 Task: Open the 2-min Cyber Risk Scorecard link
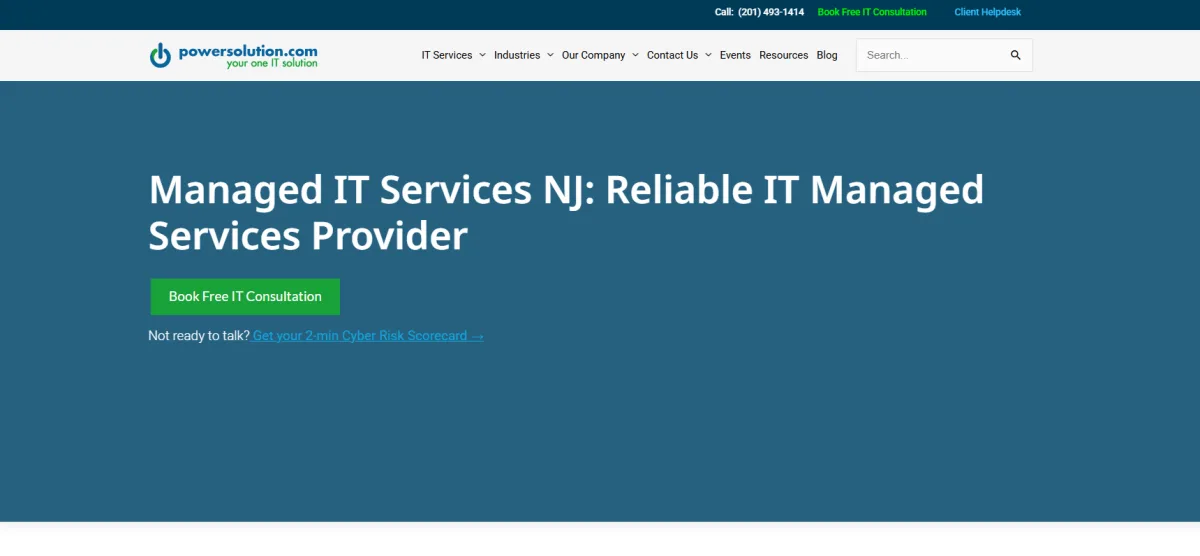368,336
